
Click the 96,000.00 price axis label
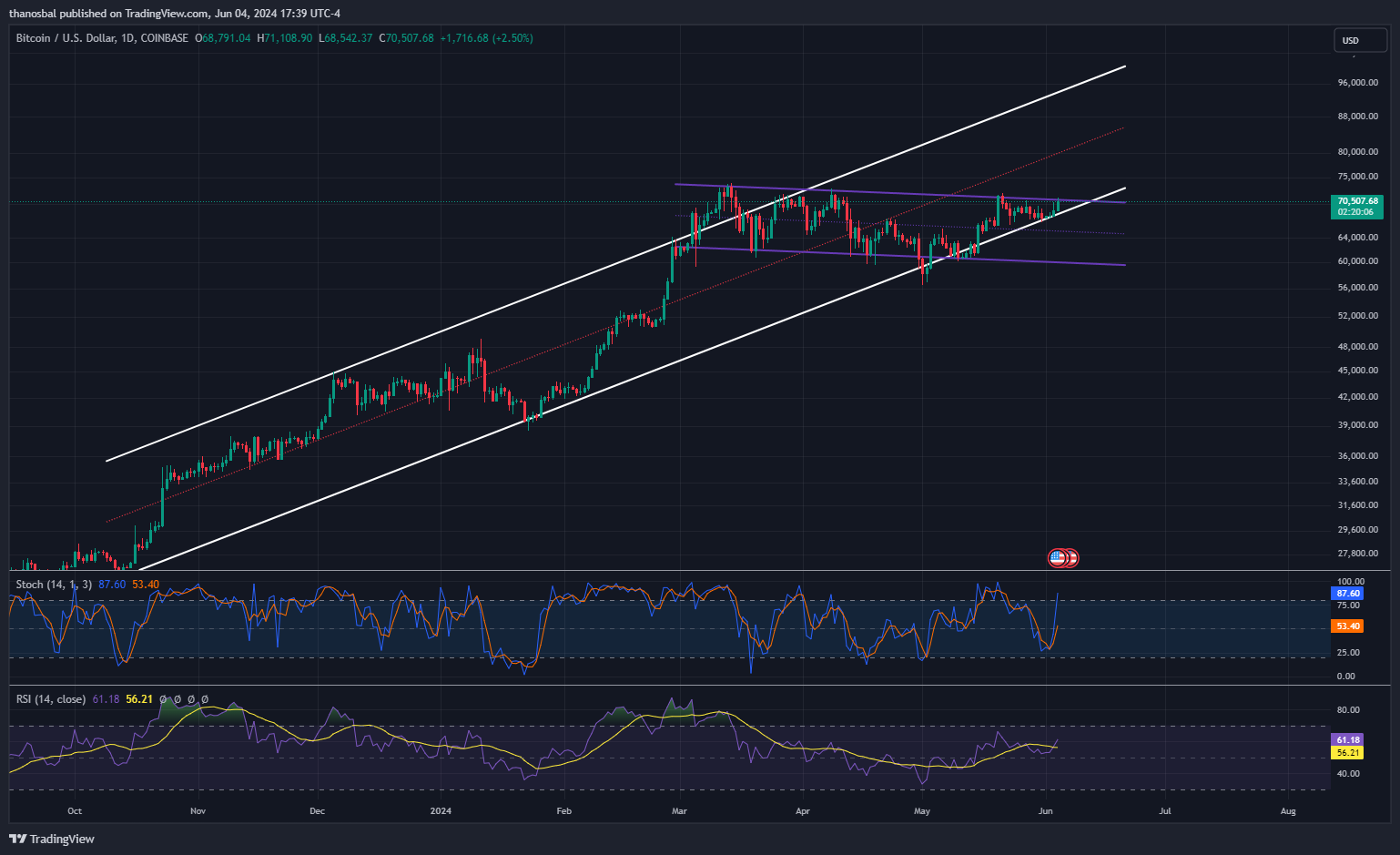1357,83
